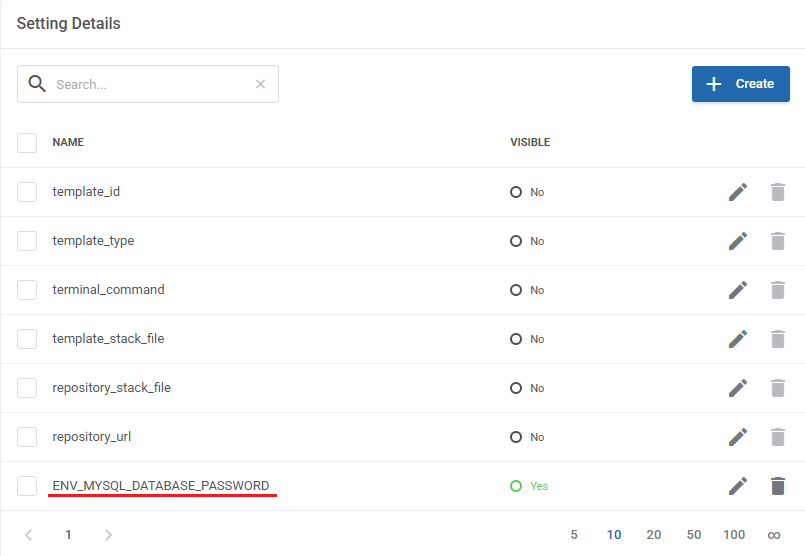Check the template_type row checkbox

[27, 241]
